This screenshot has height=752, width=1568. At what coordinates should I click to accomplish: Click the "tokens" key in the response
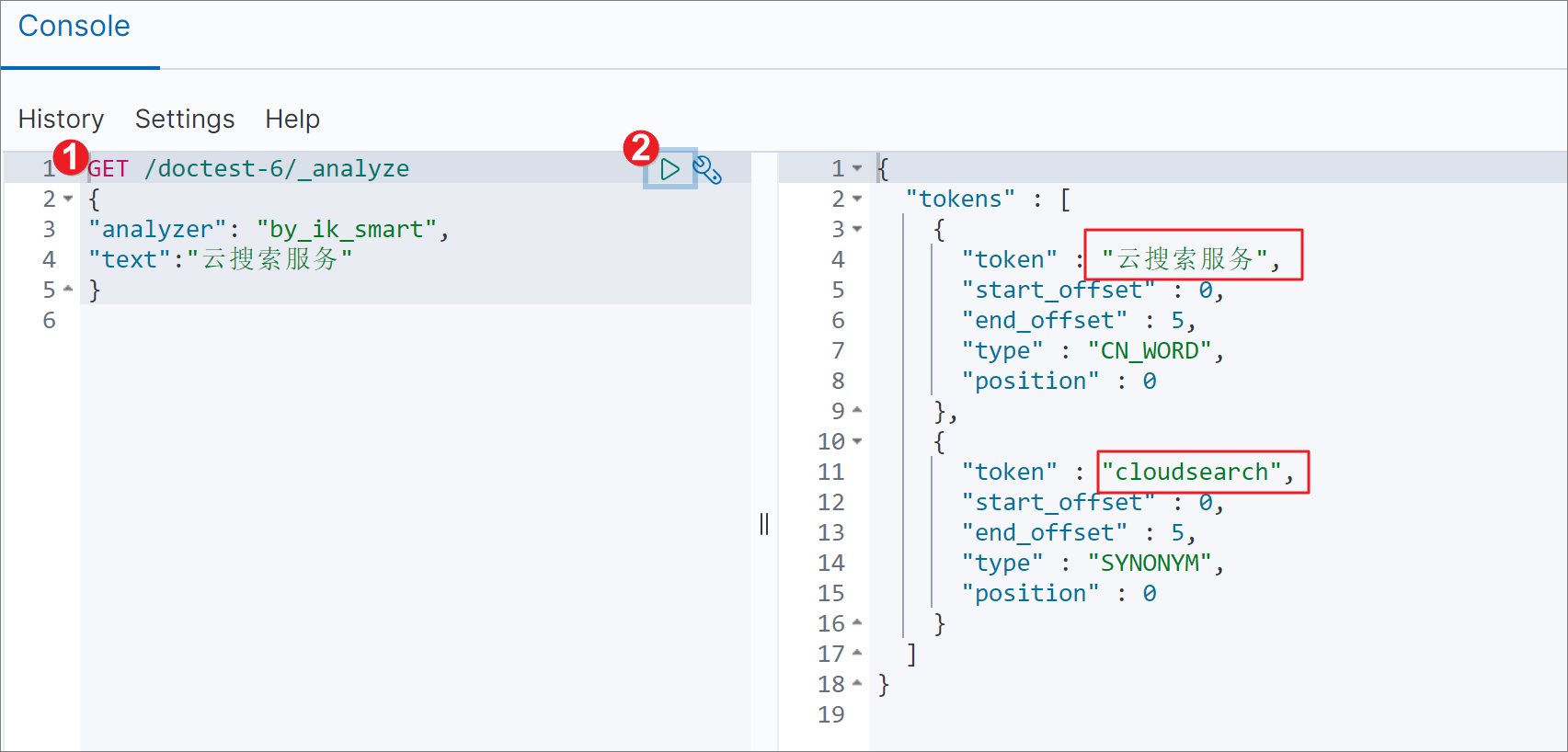click(x=960, y=199)
